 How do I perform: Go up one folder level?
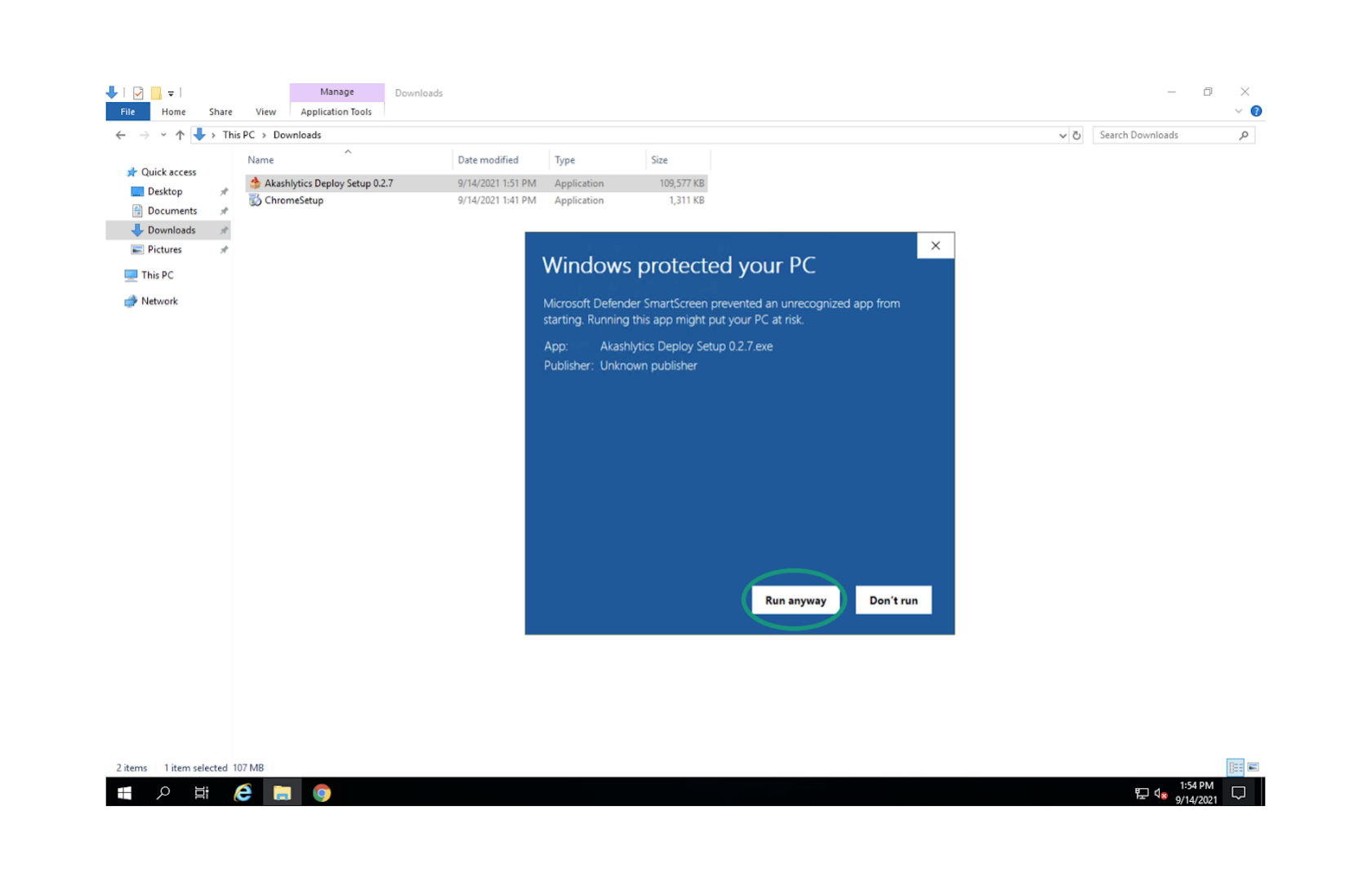pos(180,136)
